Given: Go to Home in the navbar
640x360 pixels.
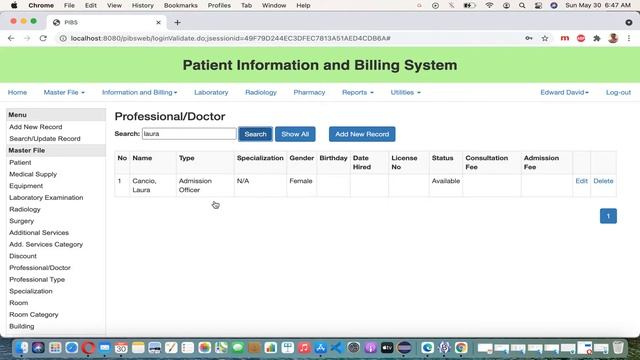Looking at the screenshot, I should pyautogui.click(x=17, y=92).
